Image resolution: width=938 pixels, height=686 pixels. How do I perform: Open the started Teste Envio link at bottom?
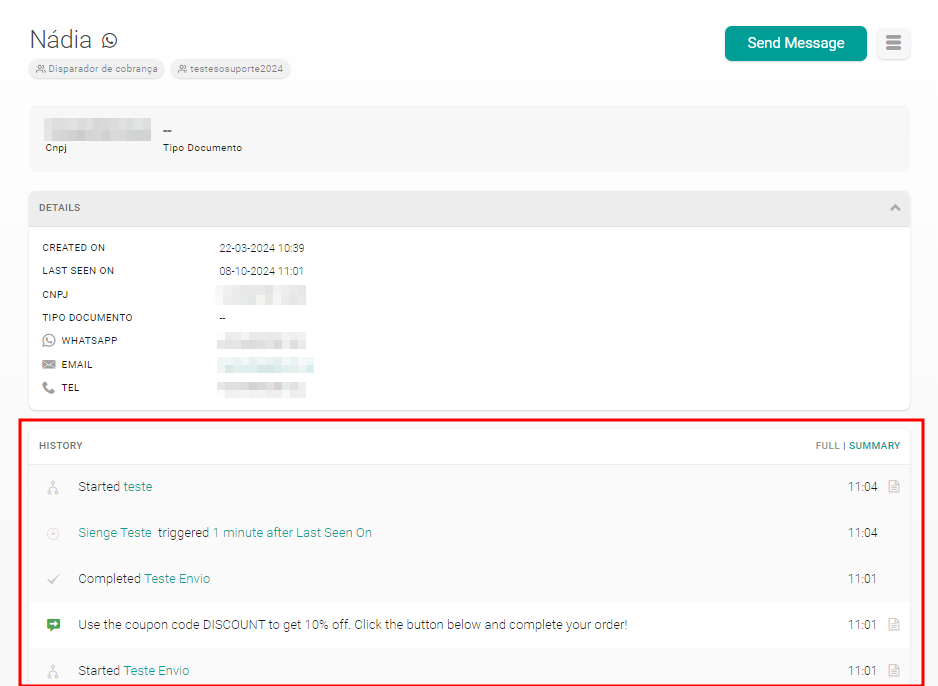156,671
